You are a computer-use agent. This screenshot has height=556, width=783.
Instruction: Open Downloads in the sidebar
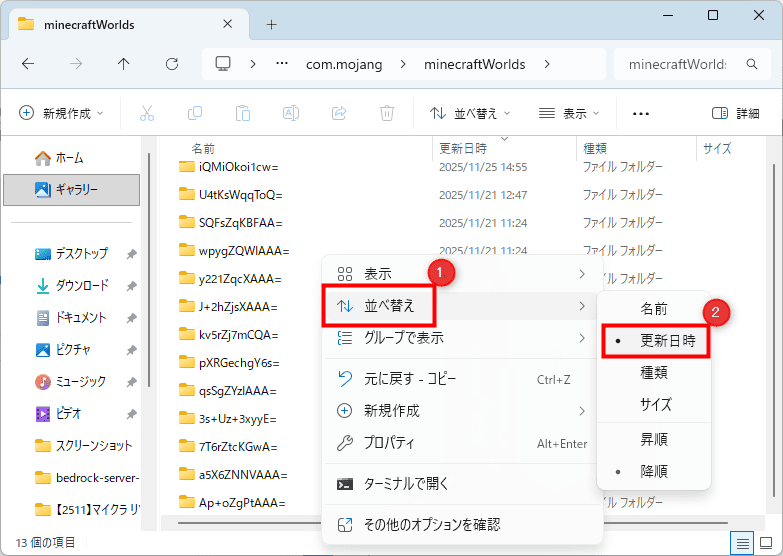[x=72, y=286]
